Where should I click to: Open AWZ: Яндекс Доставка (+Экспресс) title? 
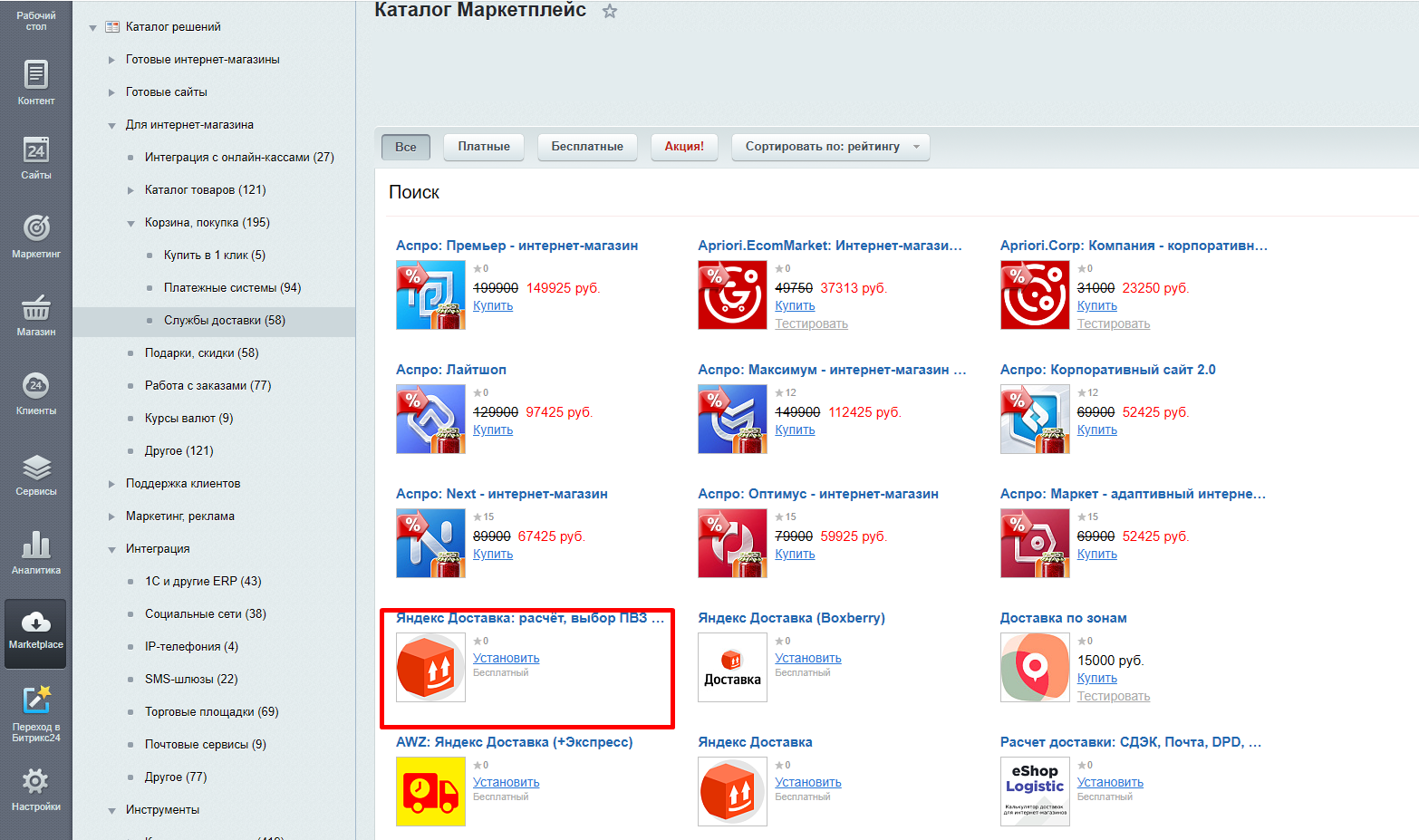pyautogui.click(x=514, y=742)
